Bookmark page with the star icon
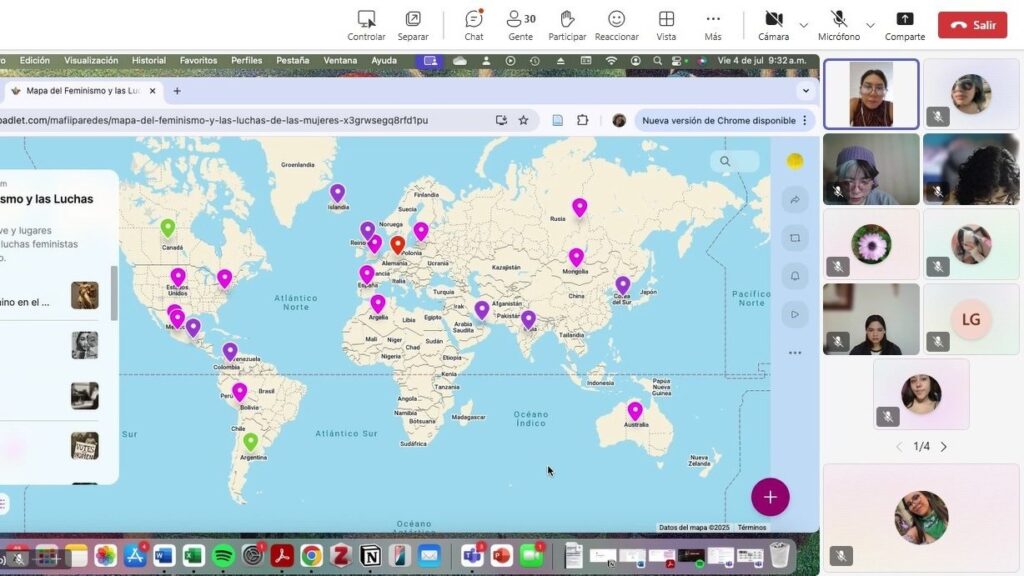The height and width of the screenshot is (576, 1024). click(x=523, y=120)
